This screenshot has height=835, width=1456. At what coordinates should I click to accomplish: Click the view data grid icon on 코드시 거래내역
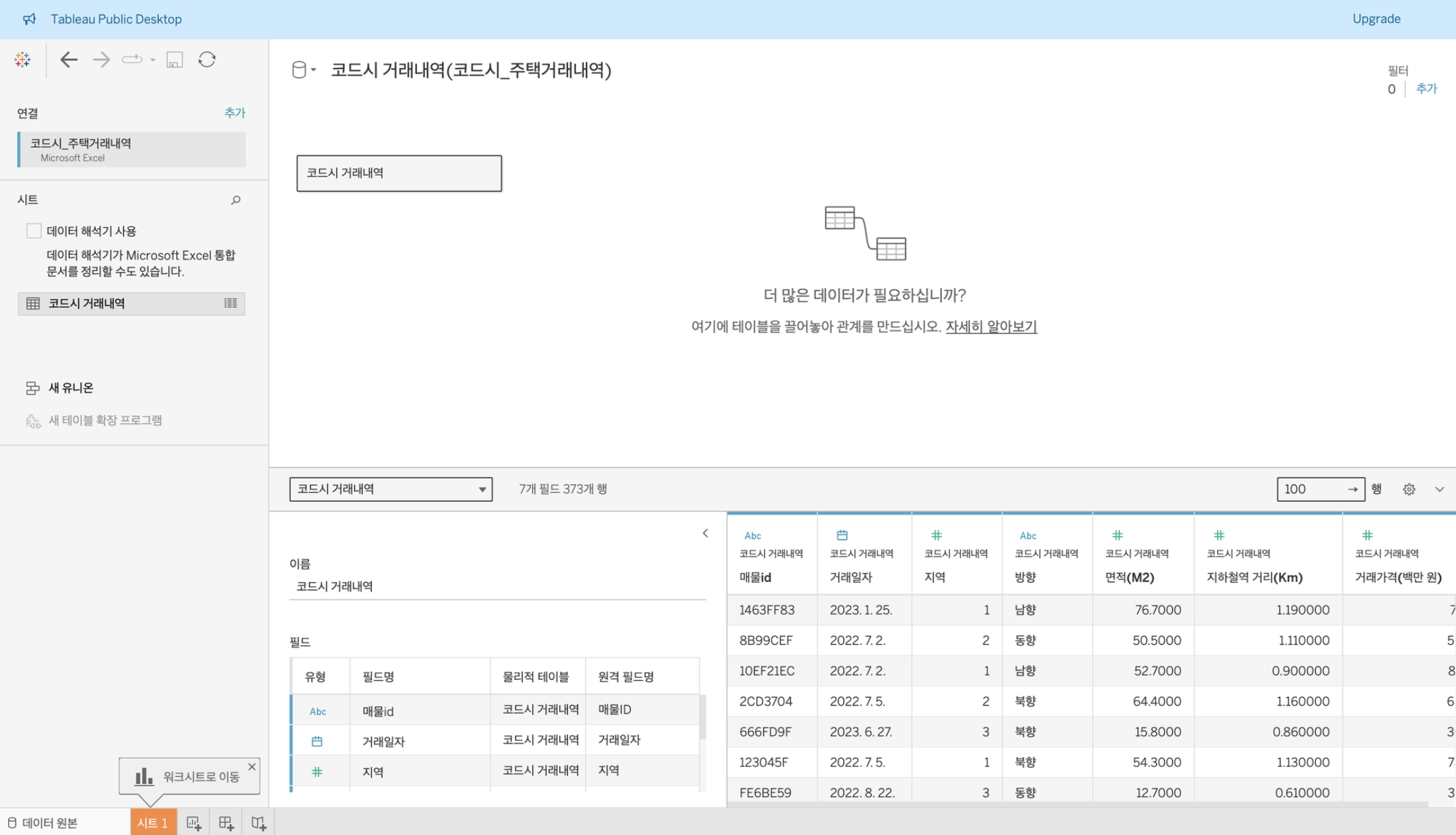[x=231, y=304]
